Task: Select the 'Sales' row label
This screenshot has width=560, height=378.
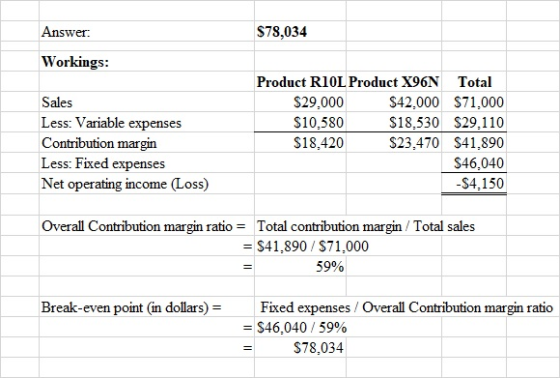Action: tap(57, 103)
